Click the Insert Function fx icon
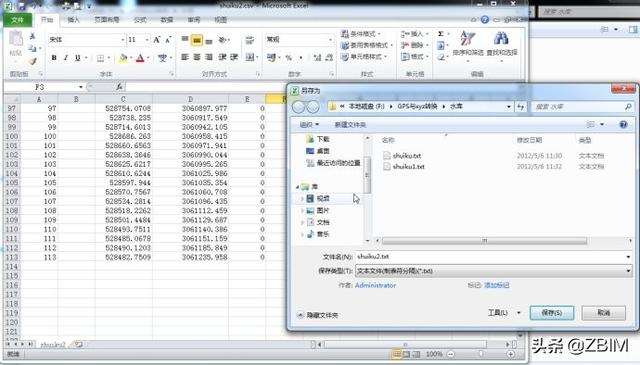This screenshot has height=365, width=640. coord(119,87)
